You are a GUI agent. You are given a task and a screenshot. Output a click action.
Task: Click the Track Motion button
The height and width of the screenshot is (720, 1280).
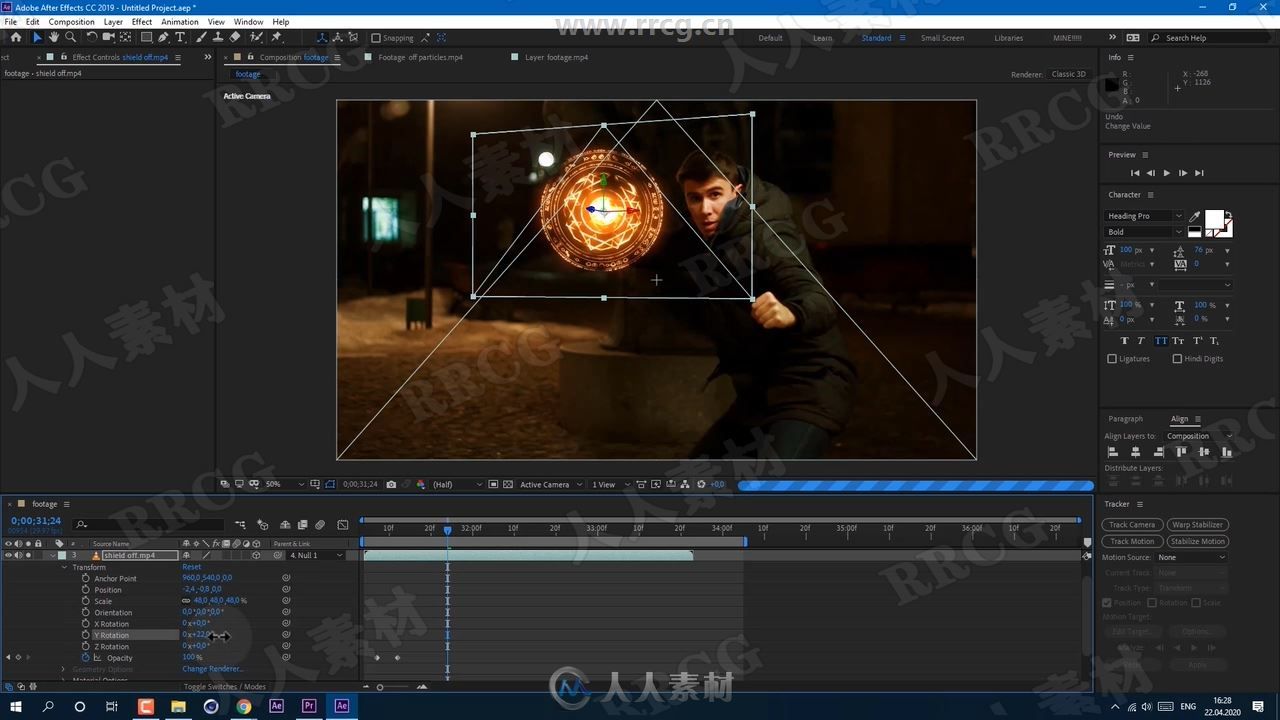[x=1132, y=541]
